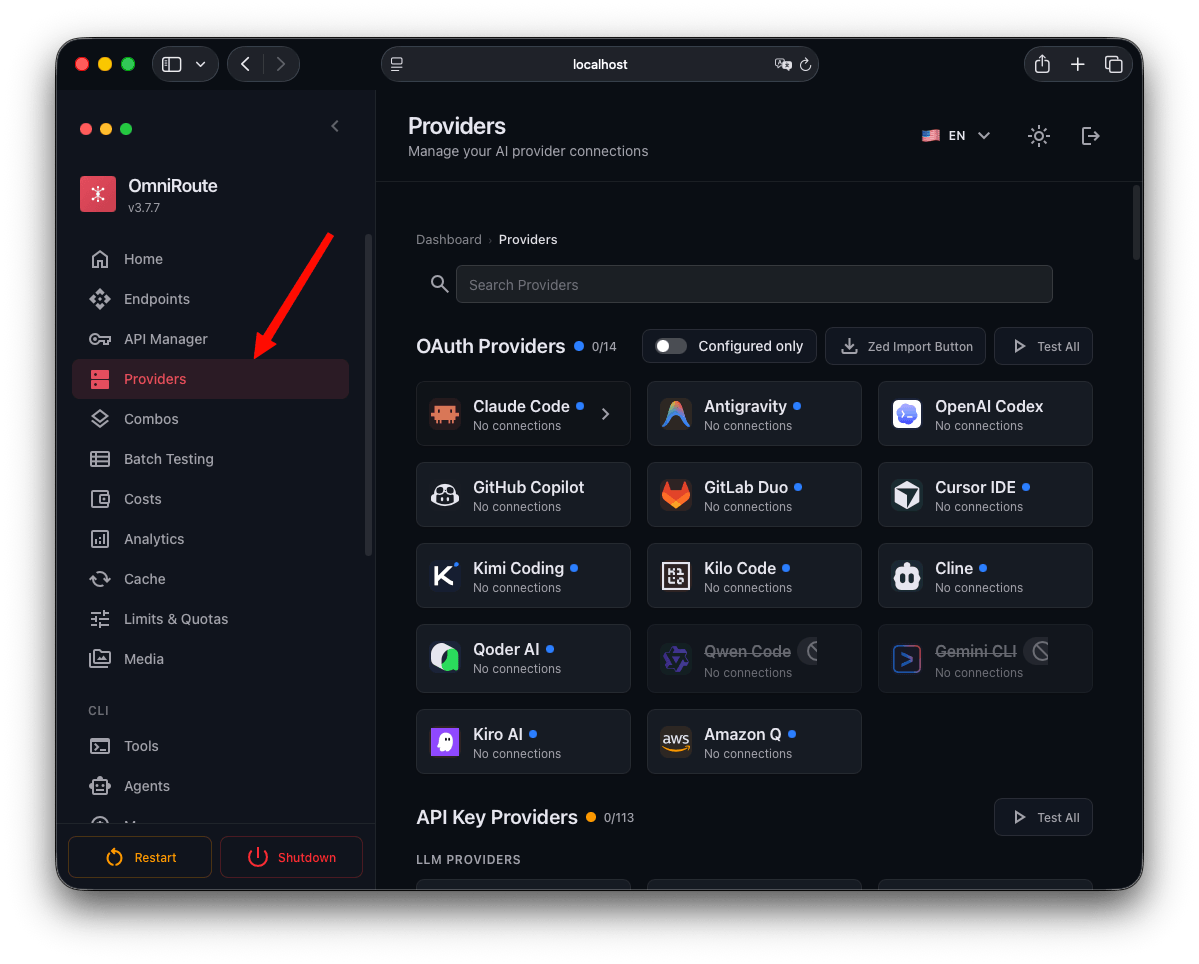Click the localhost address bar
The height and width of the screenshot is (964, 1199).
(x=600, y=64)
